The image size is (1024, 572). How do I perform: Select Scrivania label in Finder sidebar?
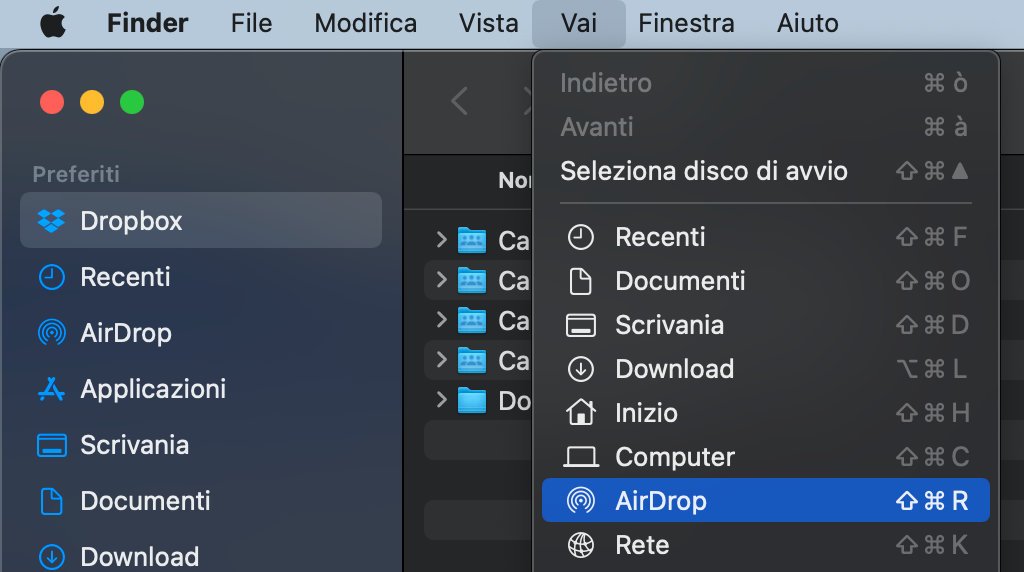(x=135, y=445)
